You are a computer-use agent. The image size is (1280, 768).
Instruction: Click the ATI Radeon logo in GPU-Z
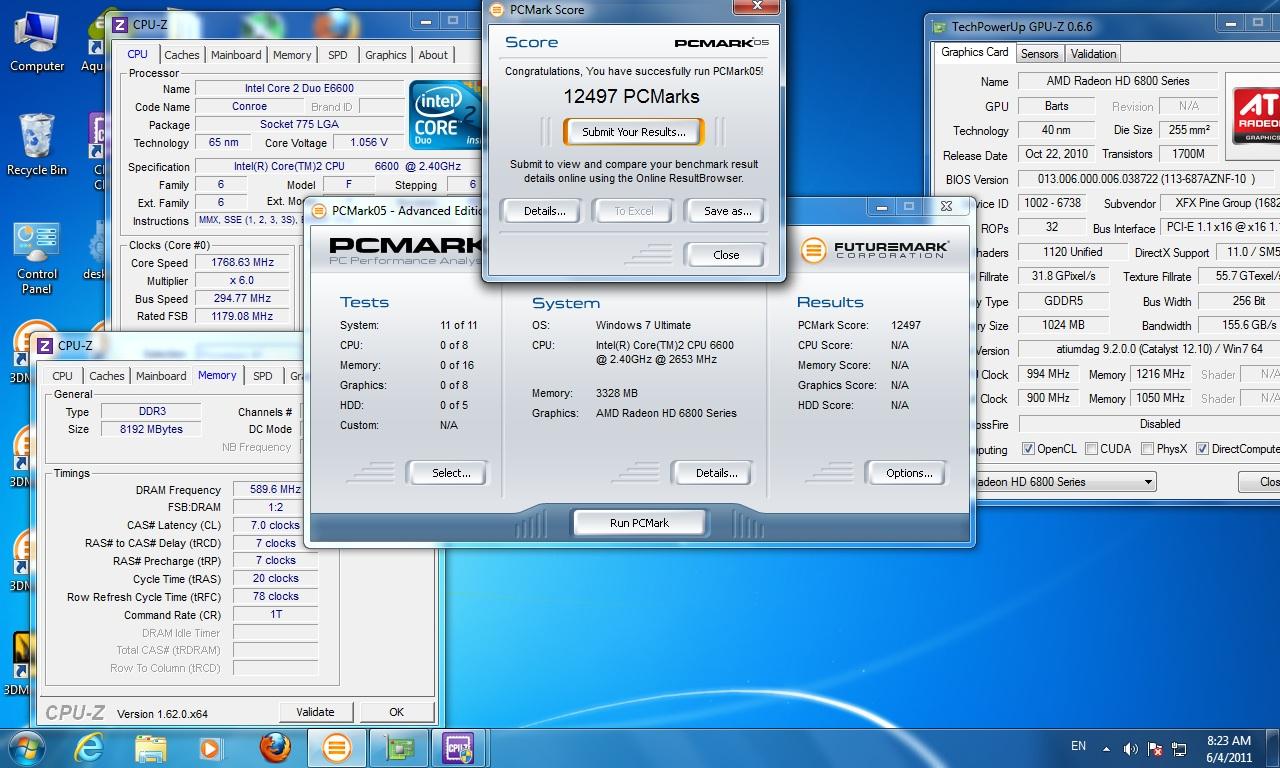pyautogui.click(x=1256, y=116)
